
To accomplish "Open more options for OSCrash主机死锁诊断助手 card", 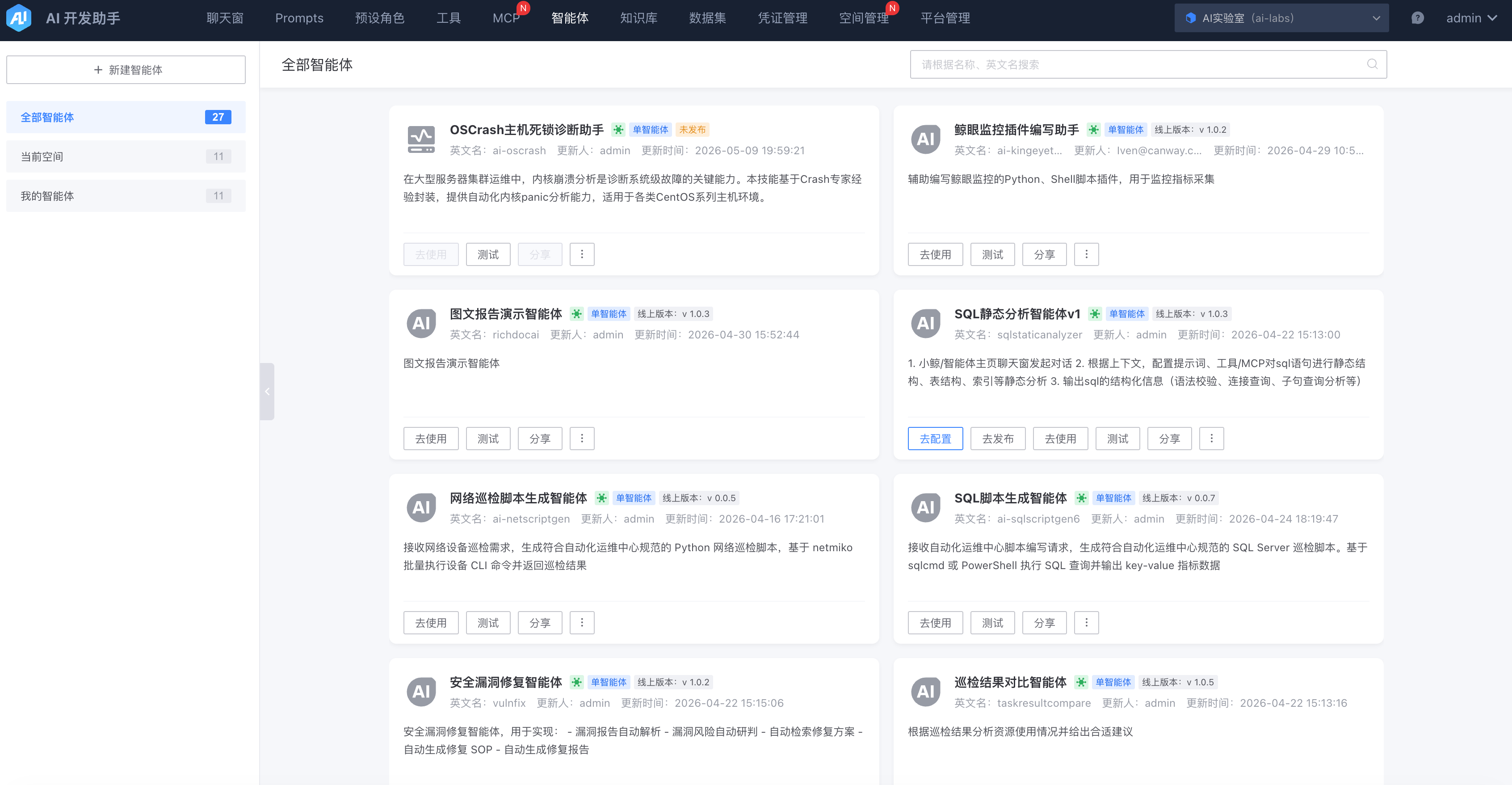I will click(582, 254).
